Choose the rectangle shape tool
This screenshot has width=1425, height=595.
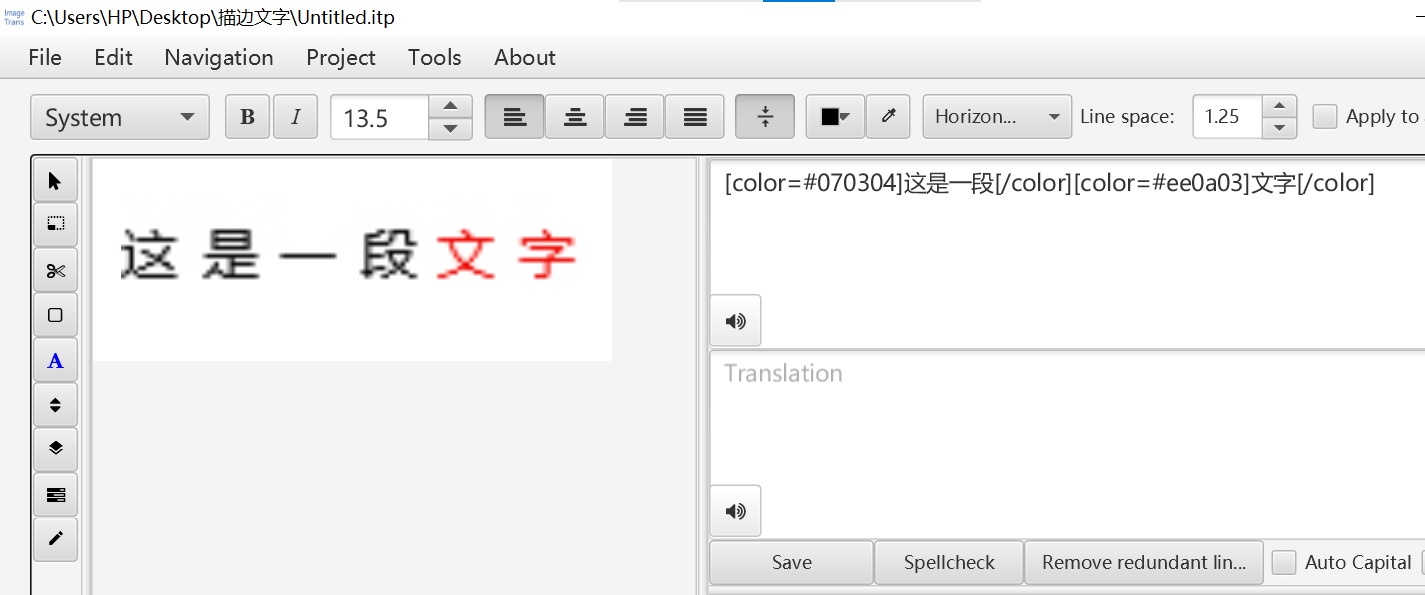click(x=55, y=314)
